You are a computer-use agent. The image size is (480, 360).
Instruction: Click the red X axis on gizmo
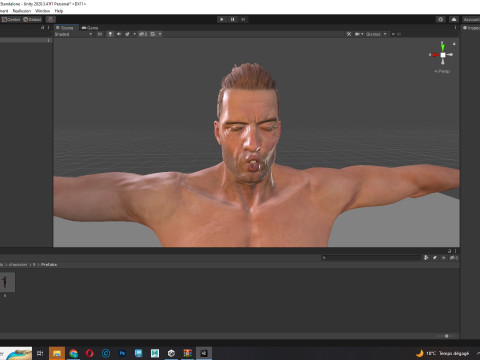[x=435, y=55]
